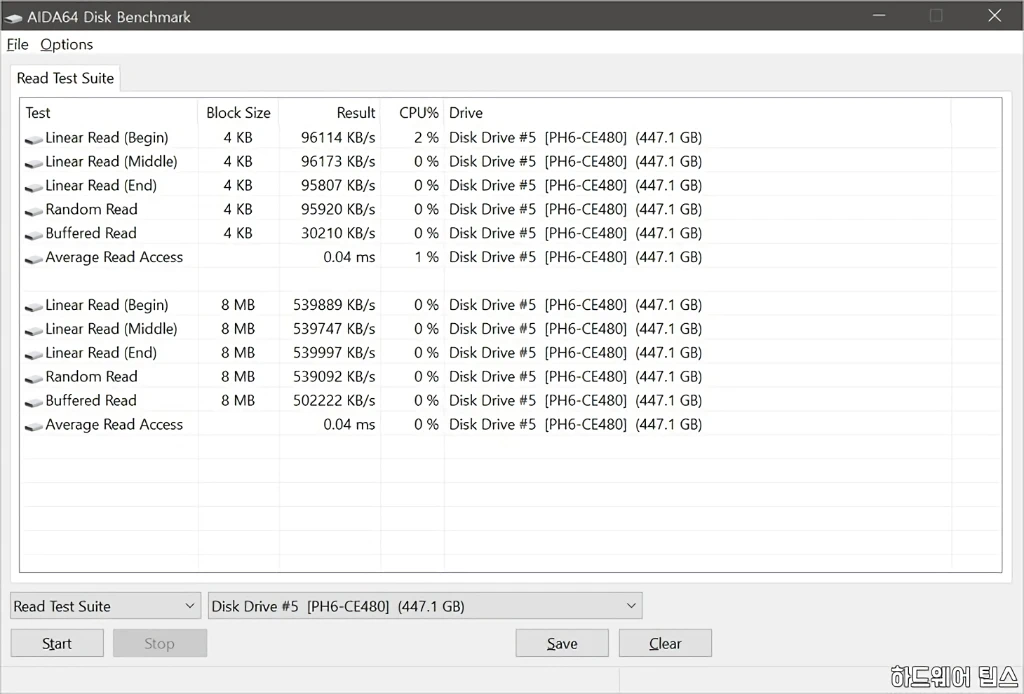Viewport: 1024px width, 694px height.
Task: Click disk icon of 4 KB Linear Read (End)
Action: pyautogui.click(x=34, y=187)
